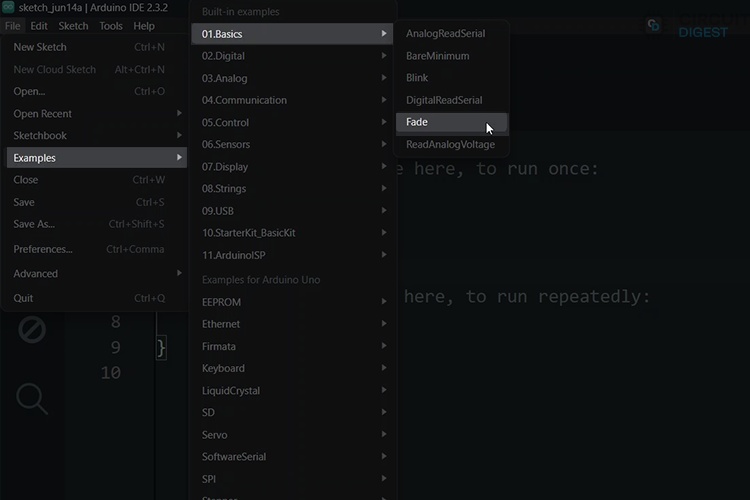
Task: Expand 10.StarterKit_BasicKit examples
Action: (292, 233)
